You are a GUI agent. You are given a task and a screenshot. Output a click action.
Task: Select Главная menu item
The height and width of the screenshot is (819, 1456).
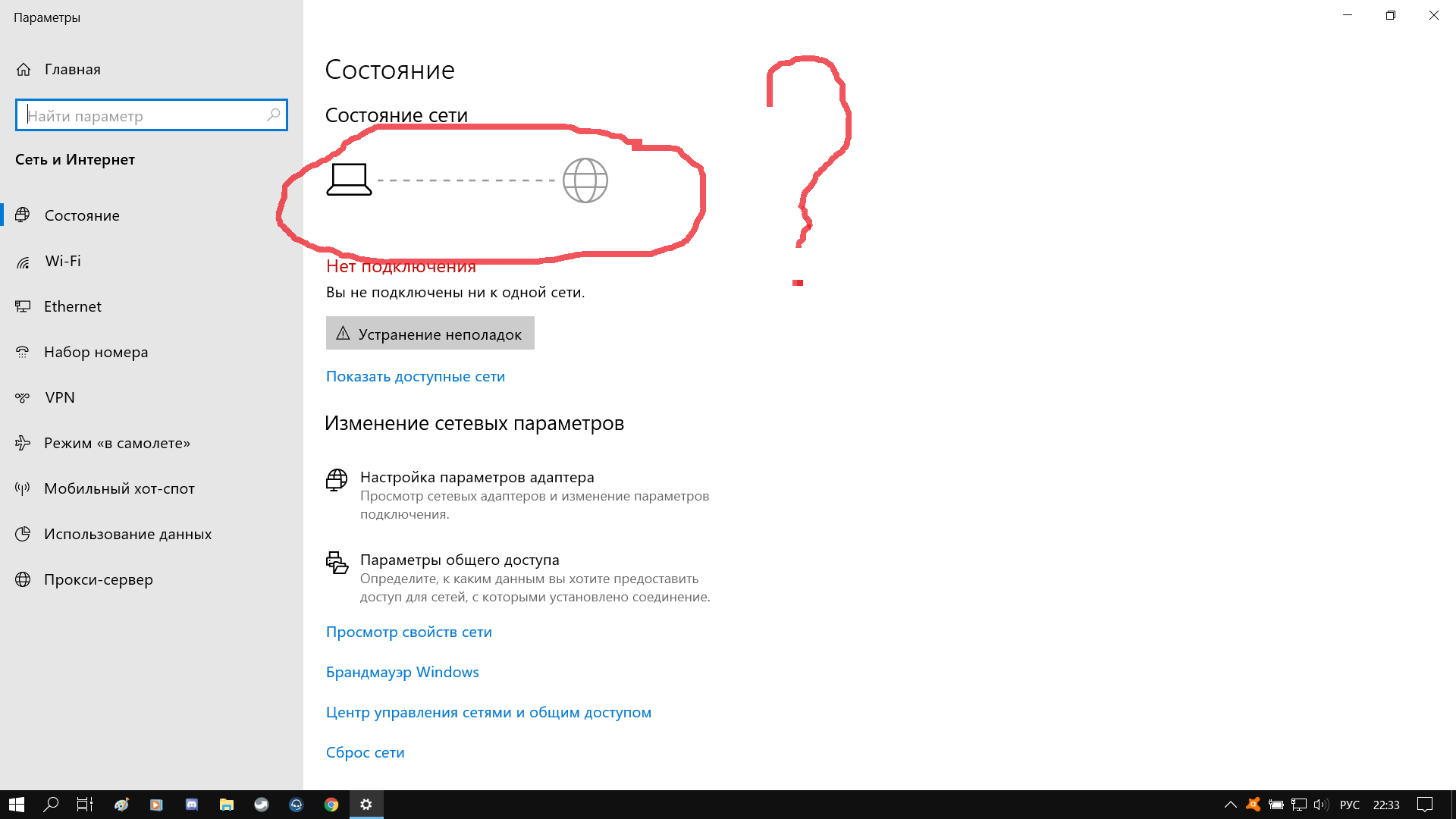(72, 68)
